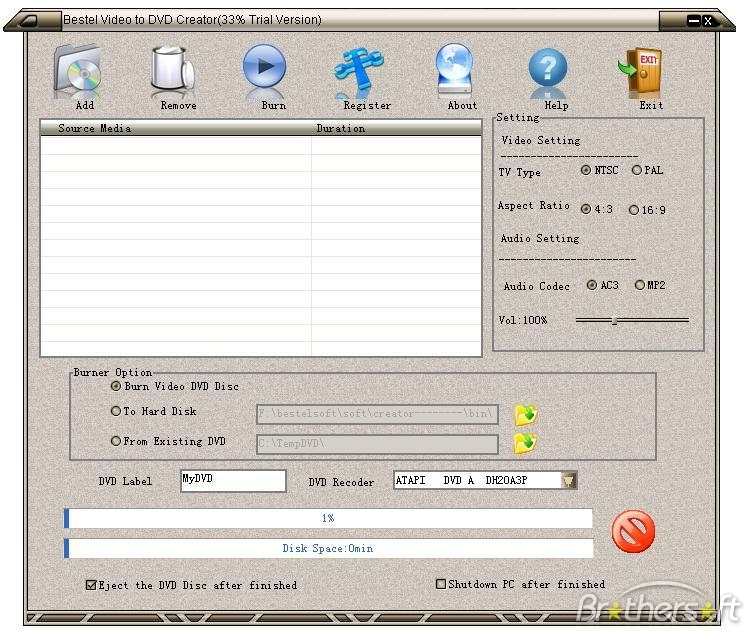This screenshot has width=745, height=640.
Task: Open the Register wrench icon
Action: point(359,69)
